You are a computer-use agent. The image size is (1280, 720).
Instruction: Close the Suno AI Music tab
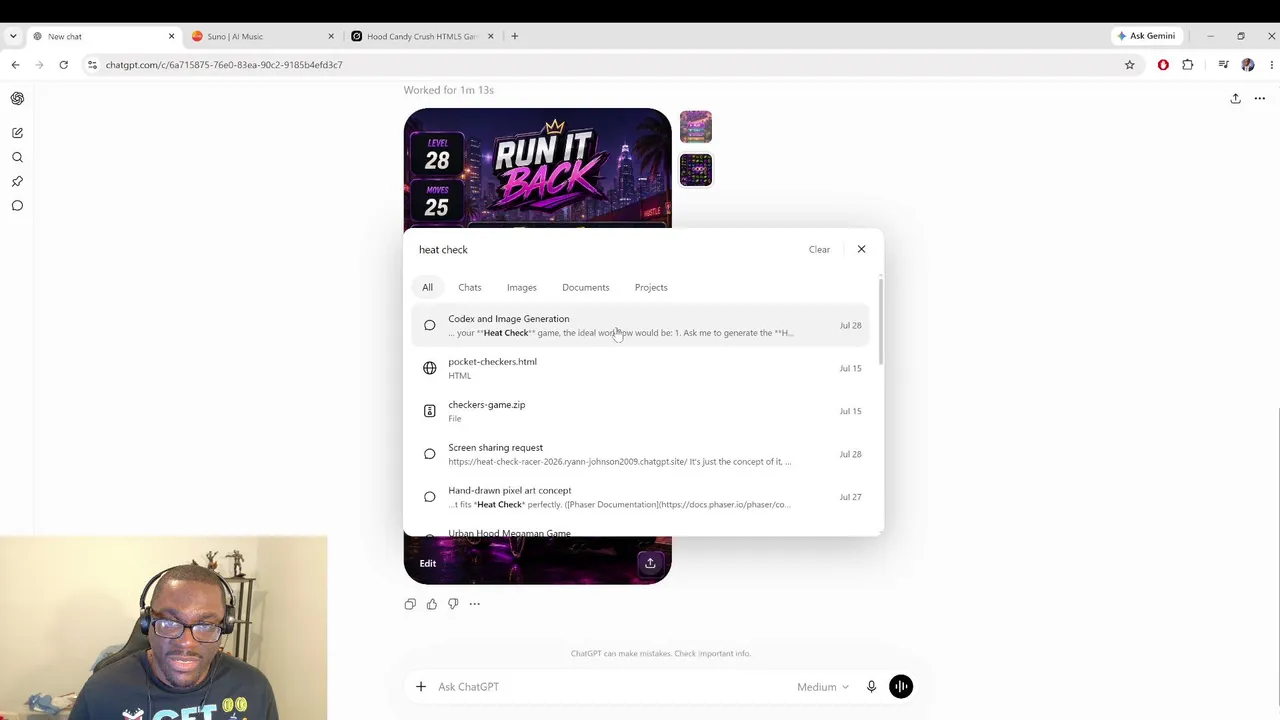[x=331, y=36]
